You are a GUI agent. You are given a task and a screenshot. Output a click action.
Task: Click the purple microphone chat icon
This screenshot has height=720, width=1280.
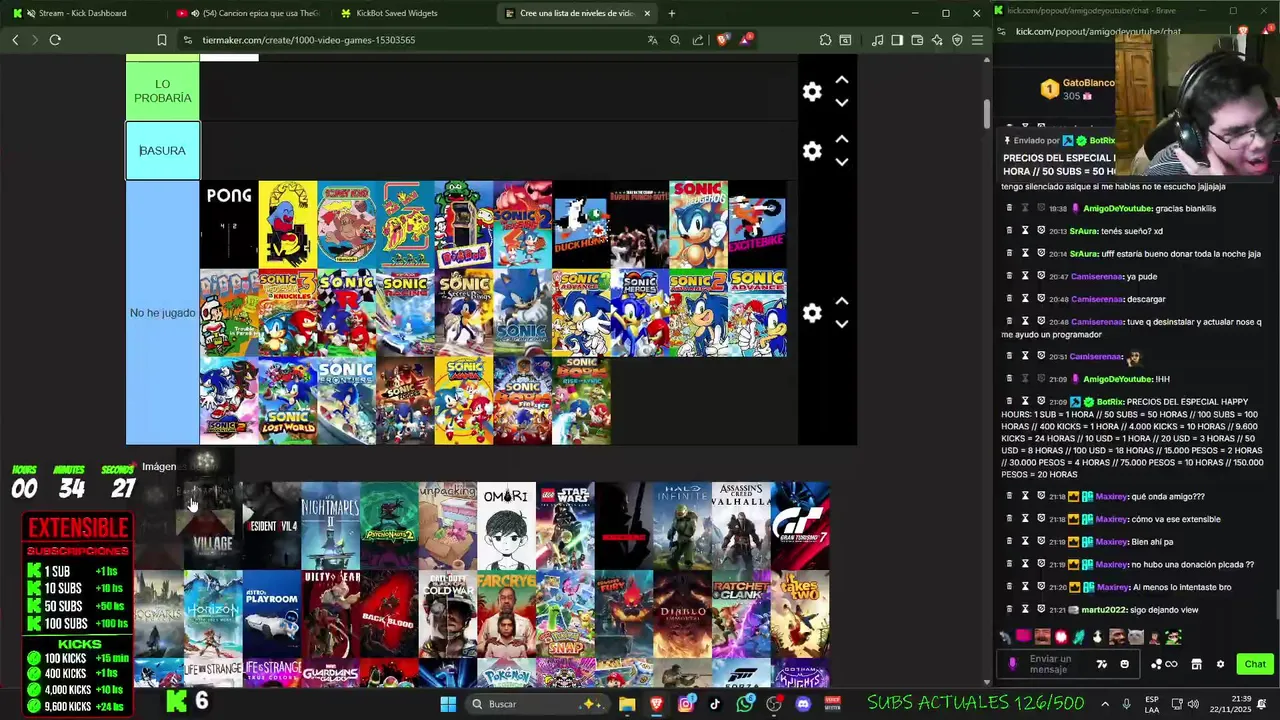(x=1013, y=664)
